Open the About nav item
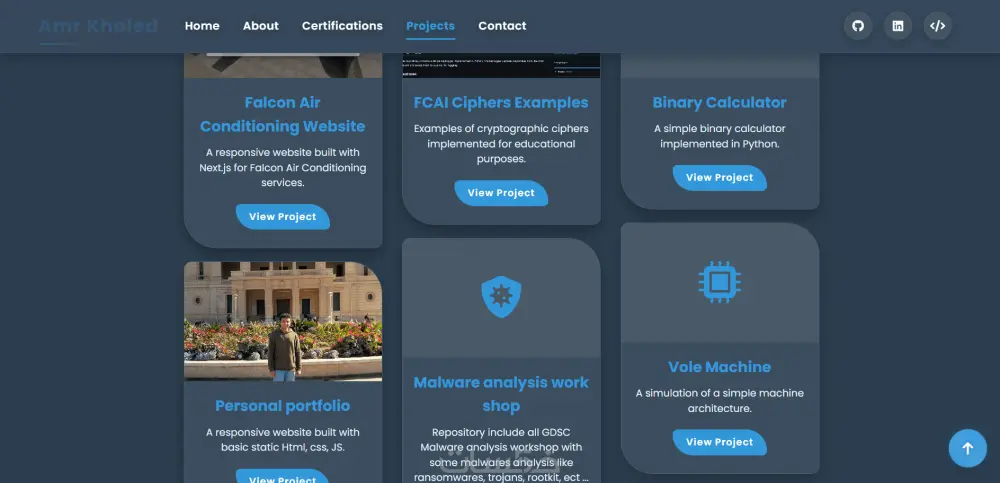1000x483 pixels. coord(261,26)
